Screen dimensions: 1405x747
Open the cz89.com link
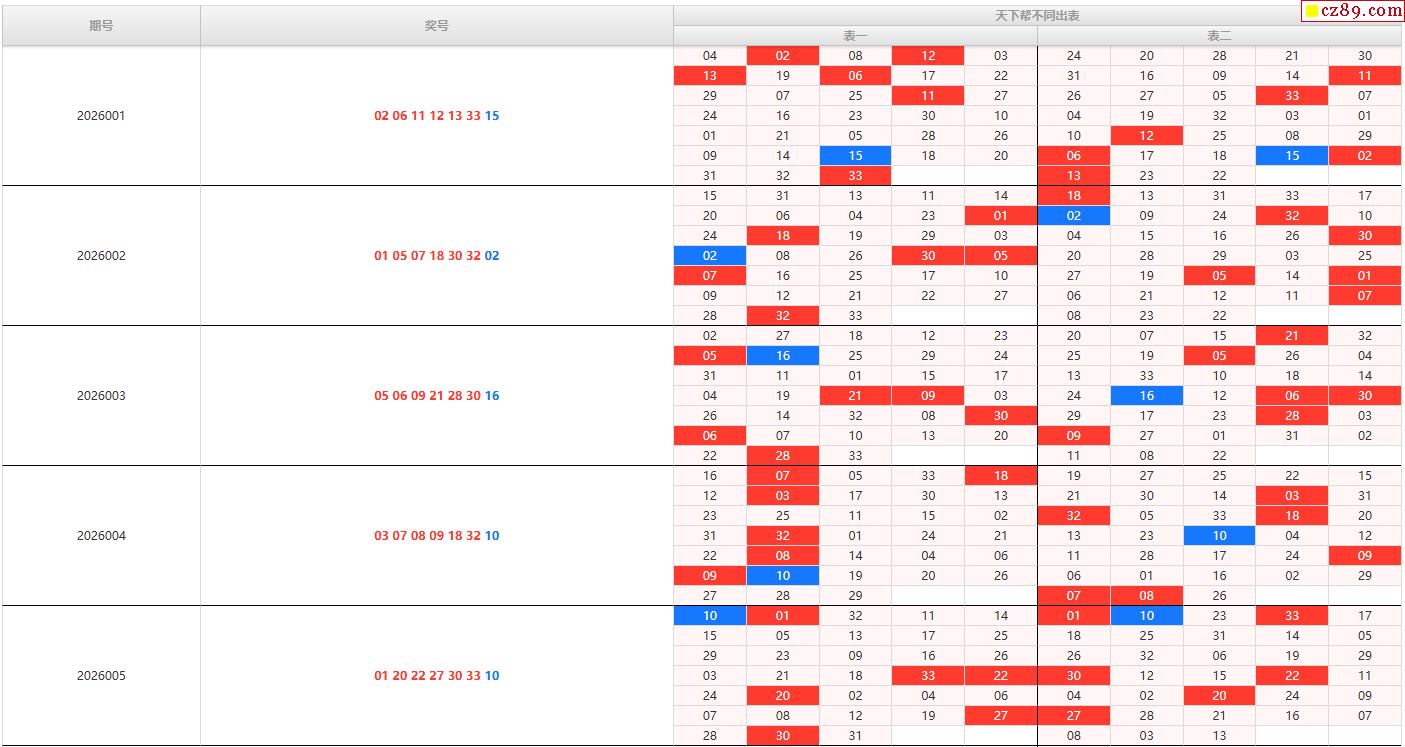(x=1360, y=11)
